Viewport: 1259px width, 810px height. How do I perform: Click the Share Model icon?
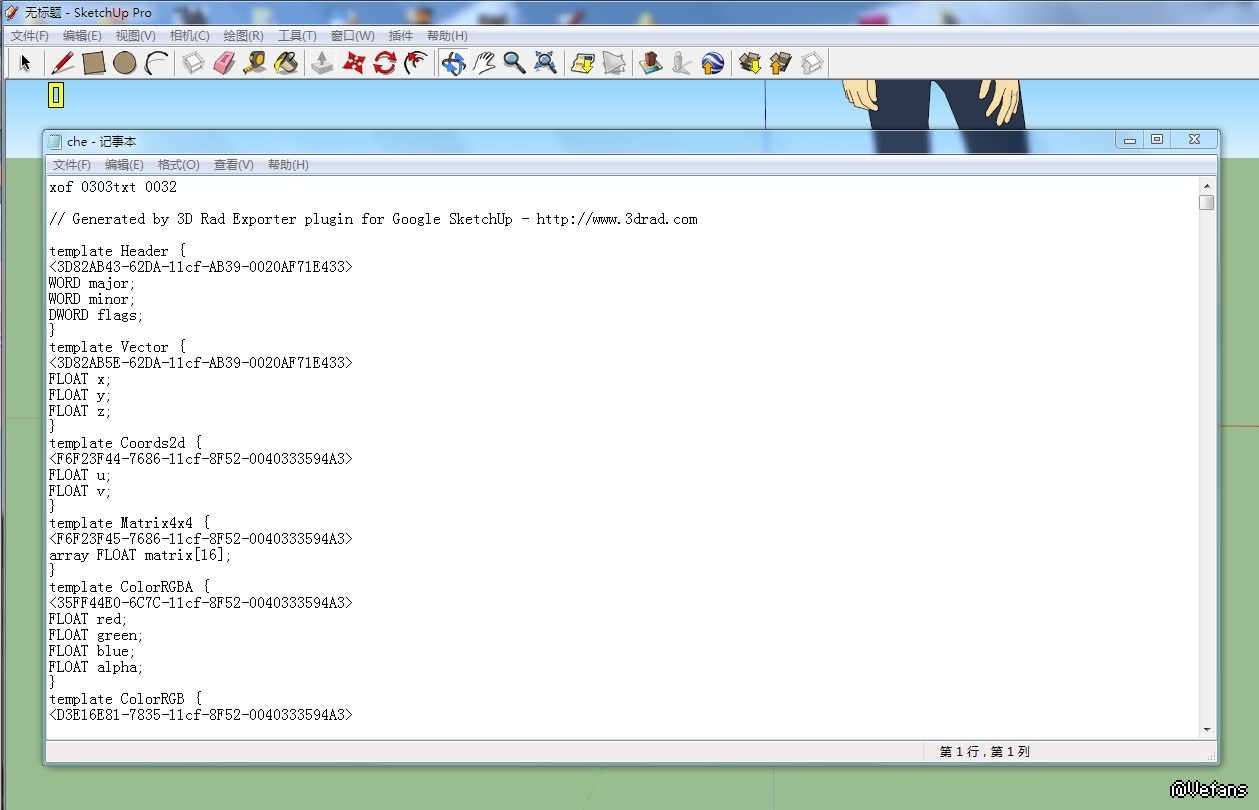[781, 63]
